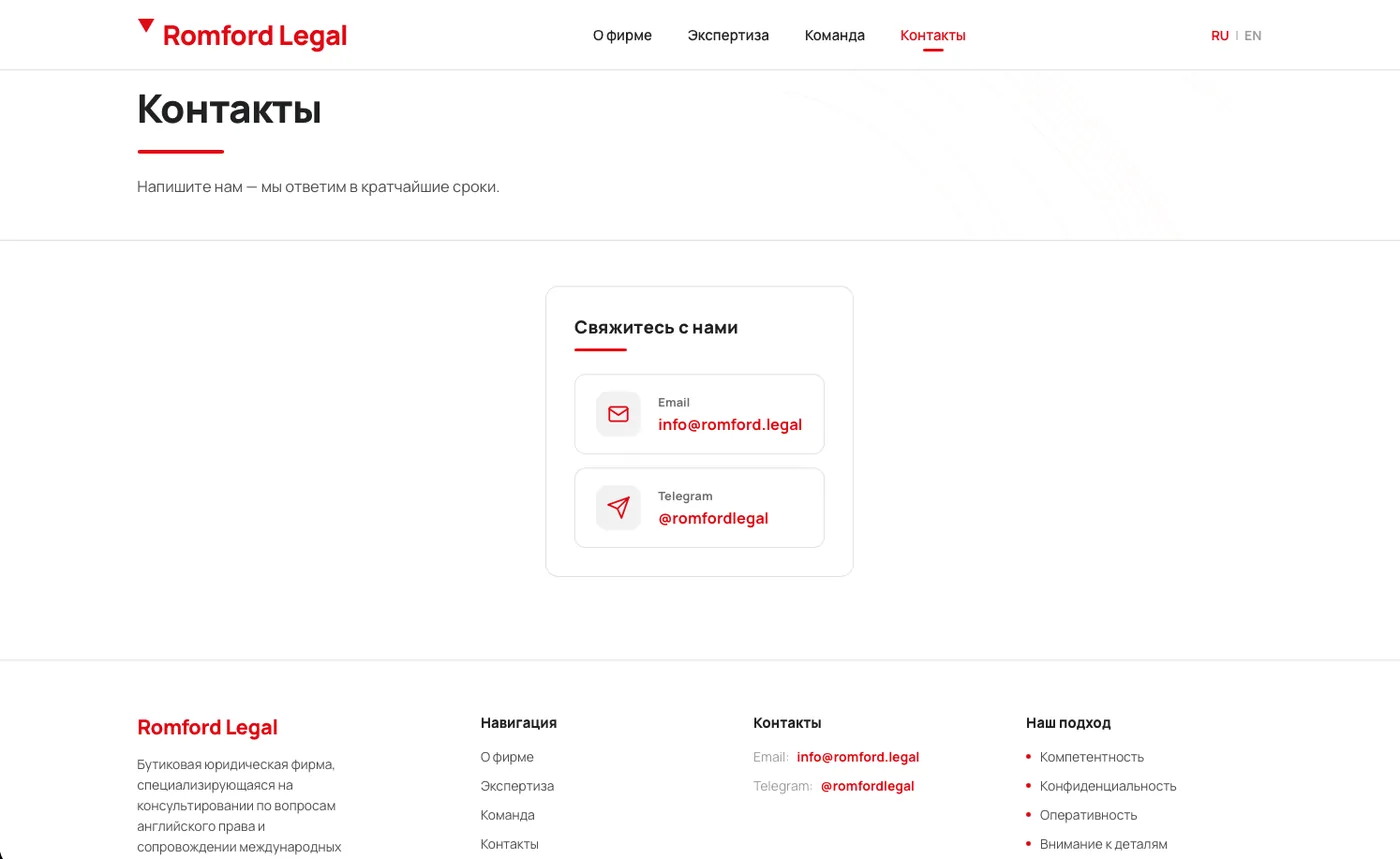
Task: Click the Romford Legal header logo
Action: point(242,35)
